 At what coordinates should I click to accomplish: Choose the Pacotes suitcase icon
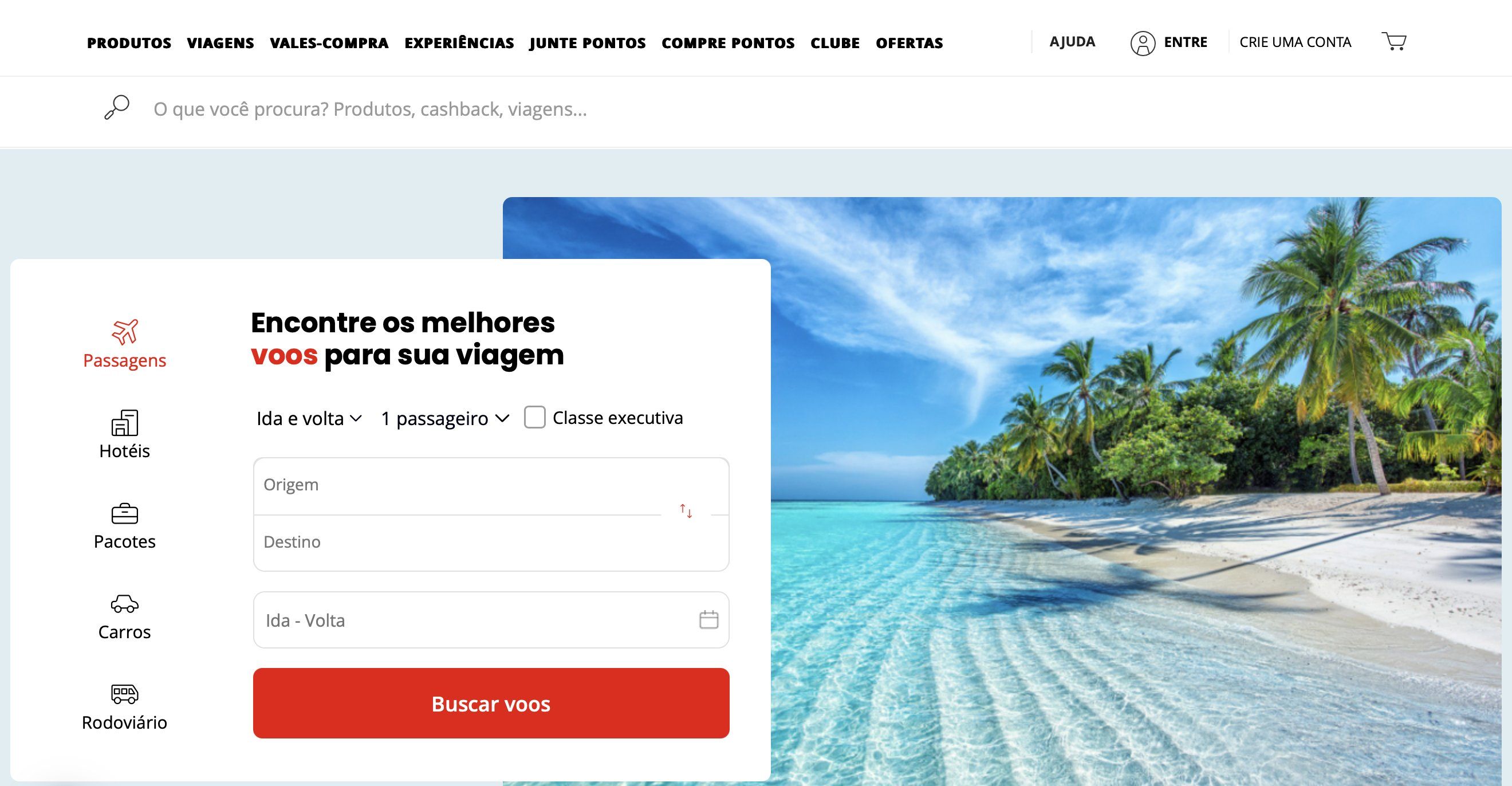pos(124,514)
